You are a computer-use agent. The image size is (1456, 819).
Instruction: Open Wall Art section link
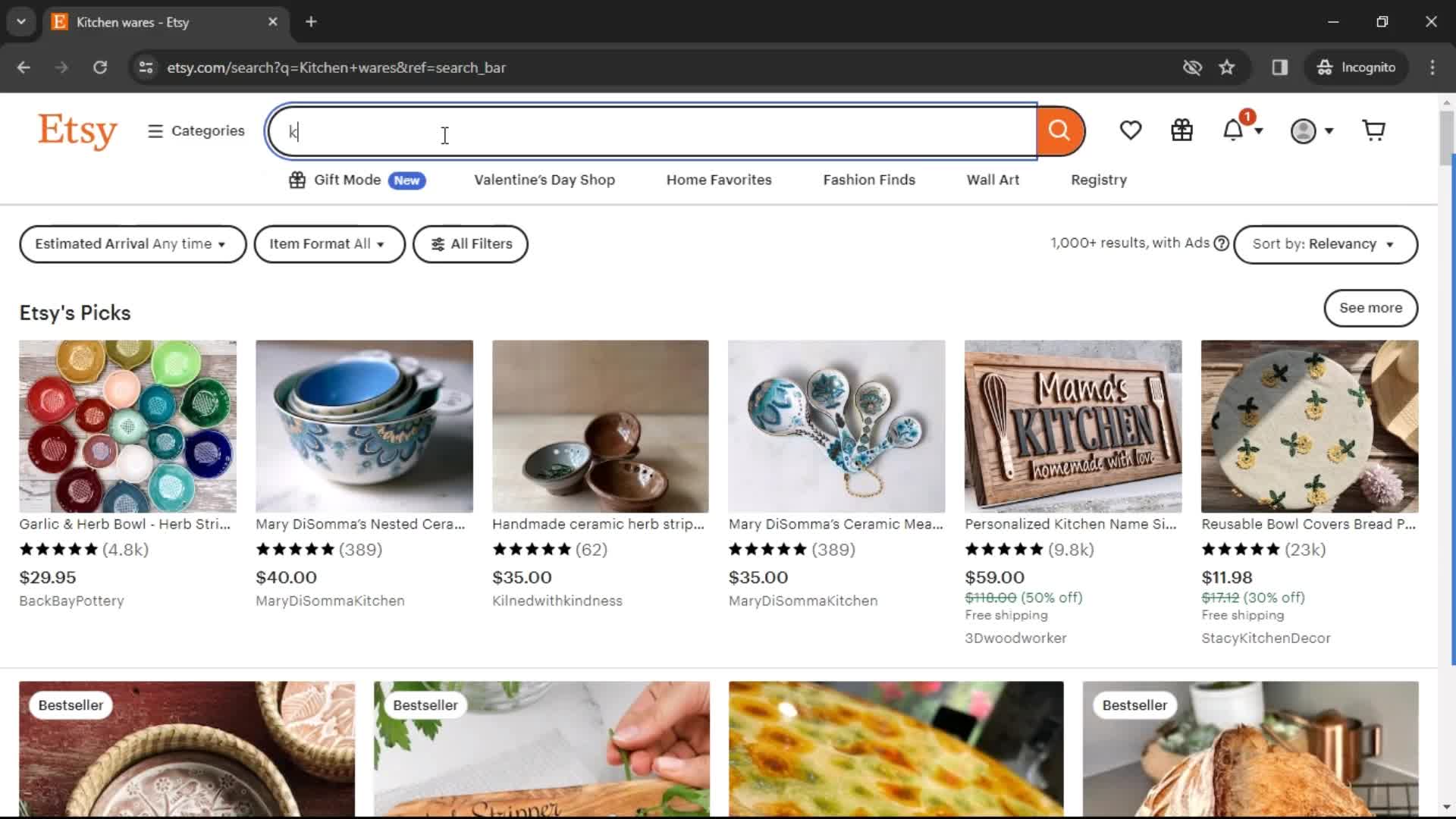click(x=992, y=180)
